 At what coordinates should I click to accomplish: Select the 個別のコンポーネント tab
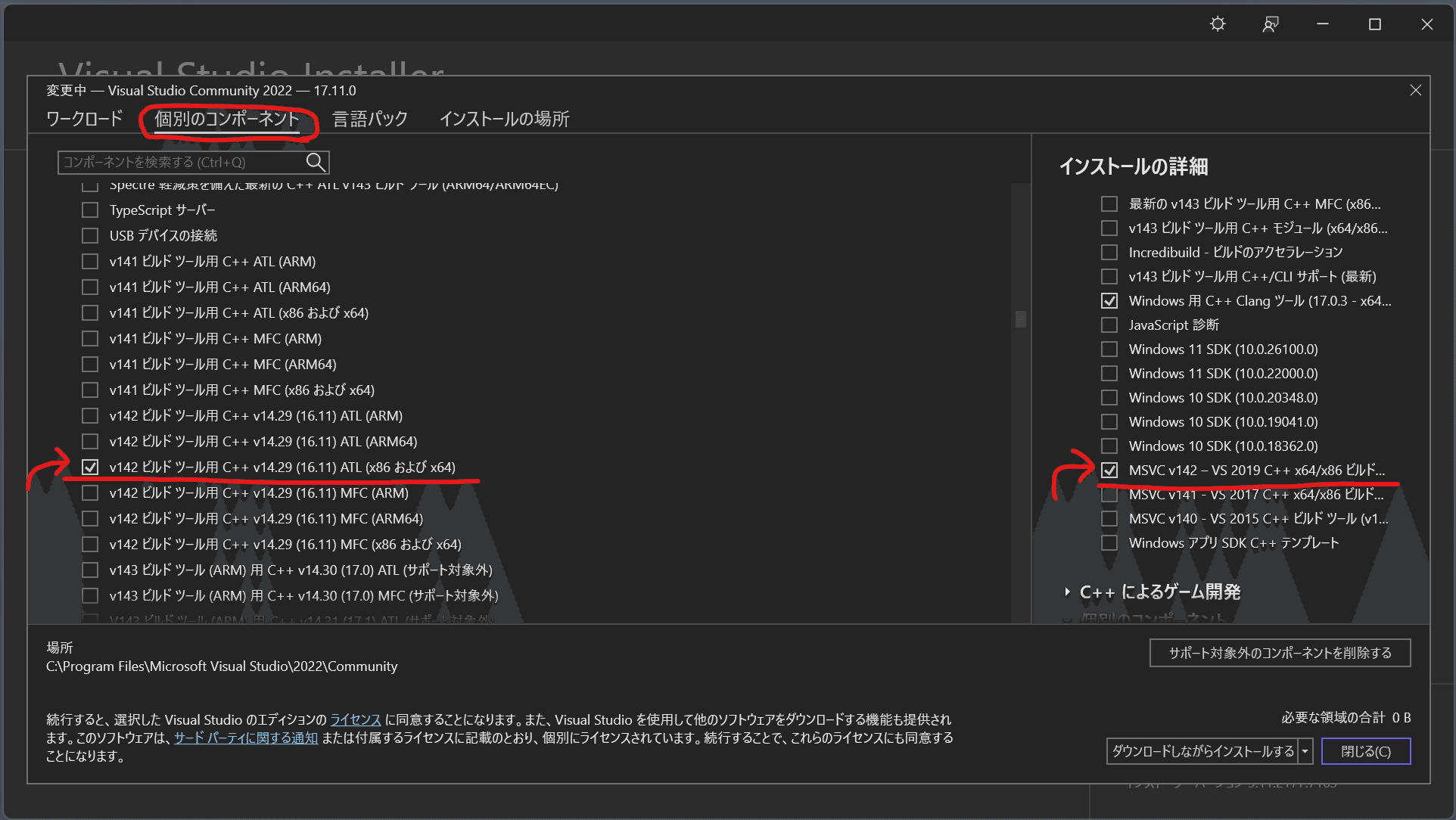tap(227, 119)
